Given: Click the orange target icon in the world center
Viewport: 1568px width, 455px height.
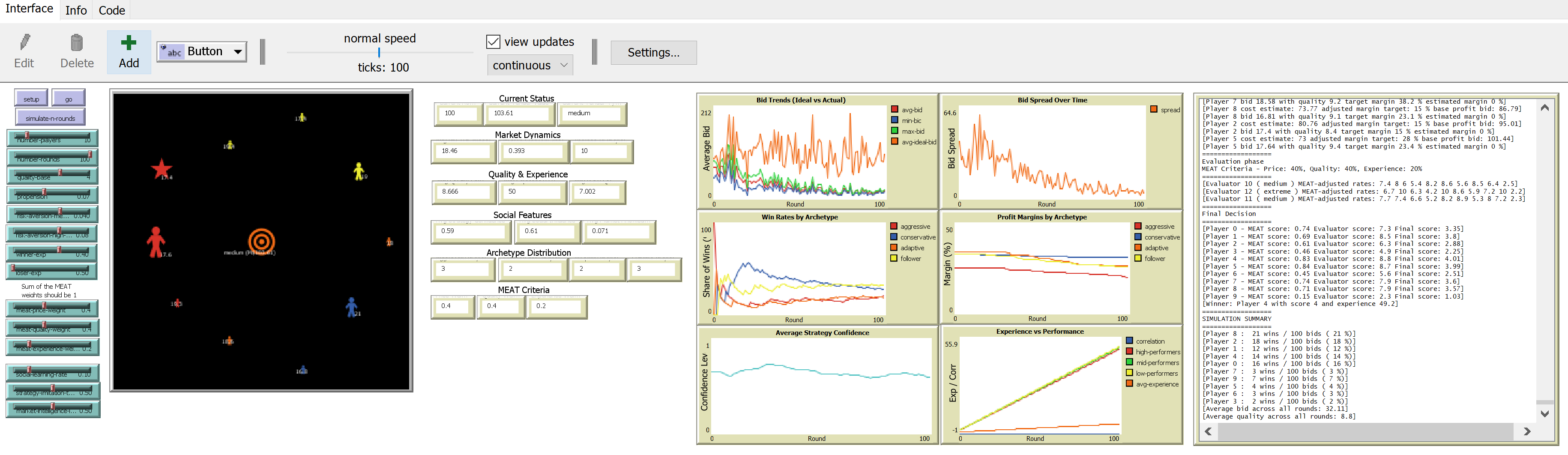Looking at the screenshot, I should 262,241.
